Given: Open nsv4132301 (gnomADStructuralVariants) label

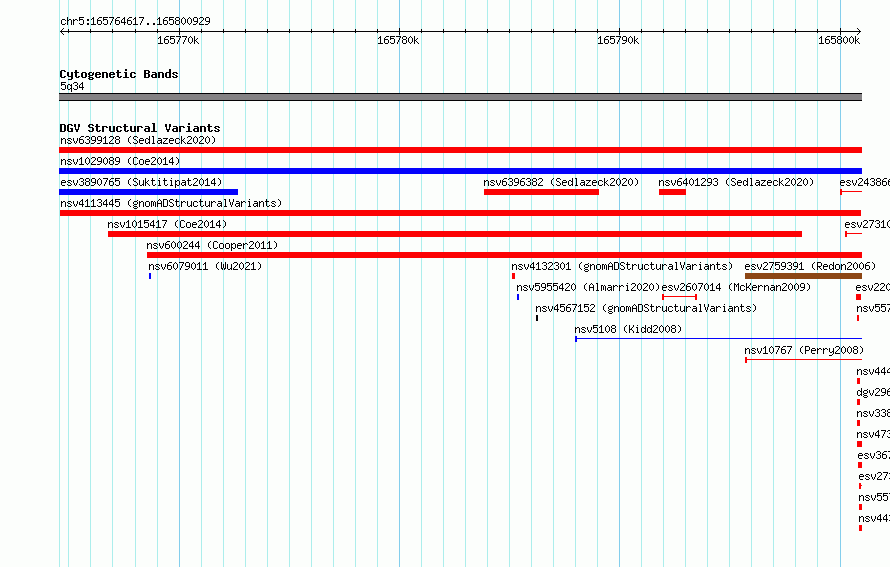Looking at the screenshot, I should (x=622, y=266).
